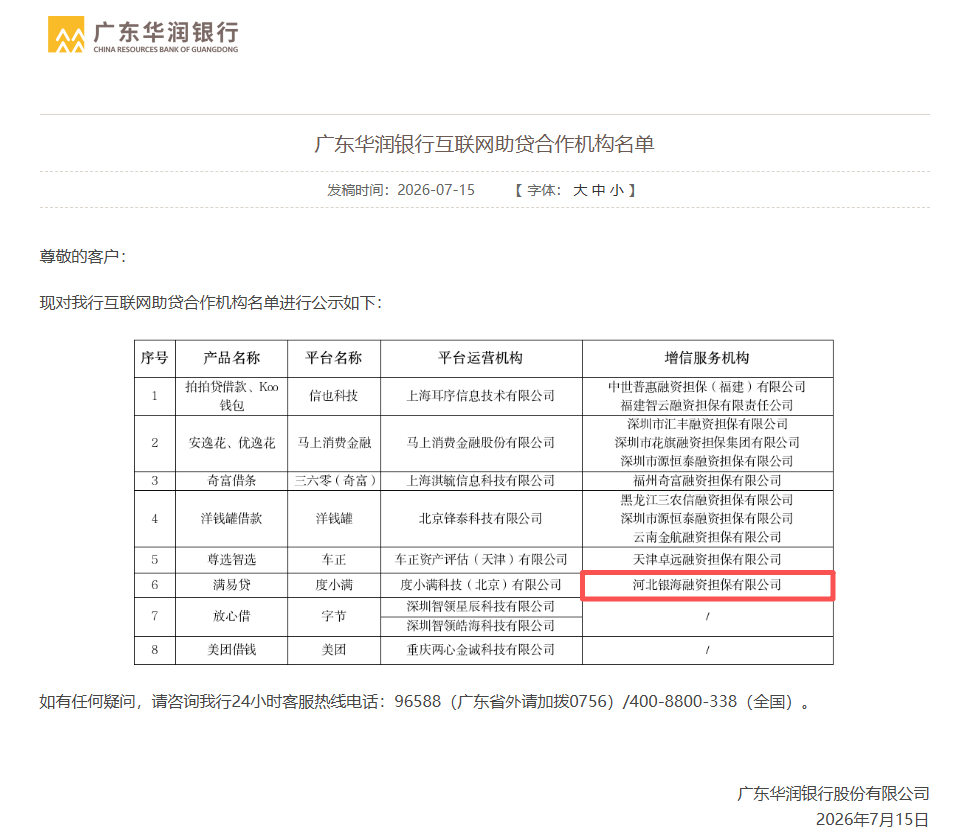This screenshot has width=965, height=840.
Task: Click cell 信也科技
Action: pos(334,396)
